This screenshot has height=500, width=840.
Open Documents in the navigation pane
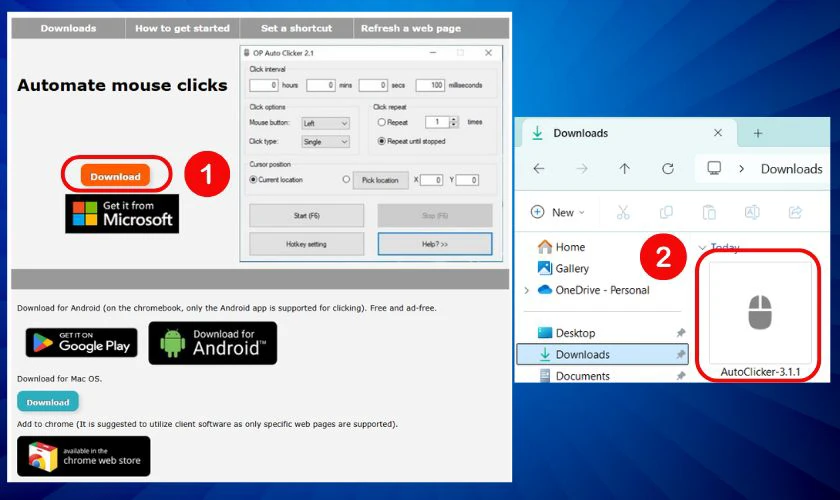click(574, 376)
